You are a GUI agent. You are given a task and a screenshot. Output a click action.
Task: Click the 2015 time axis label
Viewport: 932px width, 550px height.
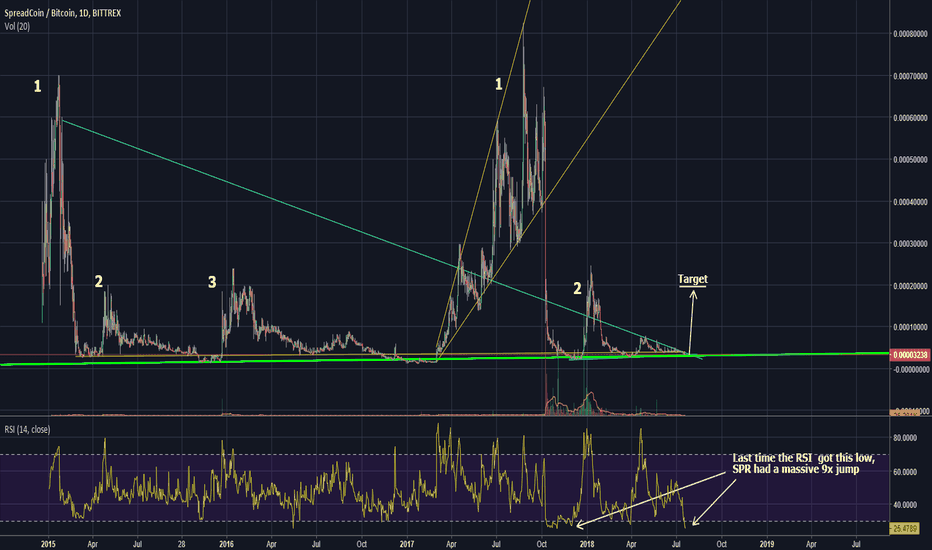(x=49, y=544)
